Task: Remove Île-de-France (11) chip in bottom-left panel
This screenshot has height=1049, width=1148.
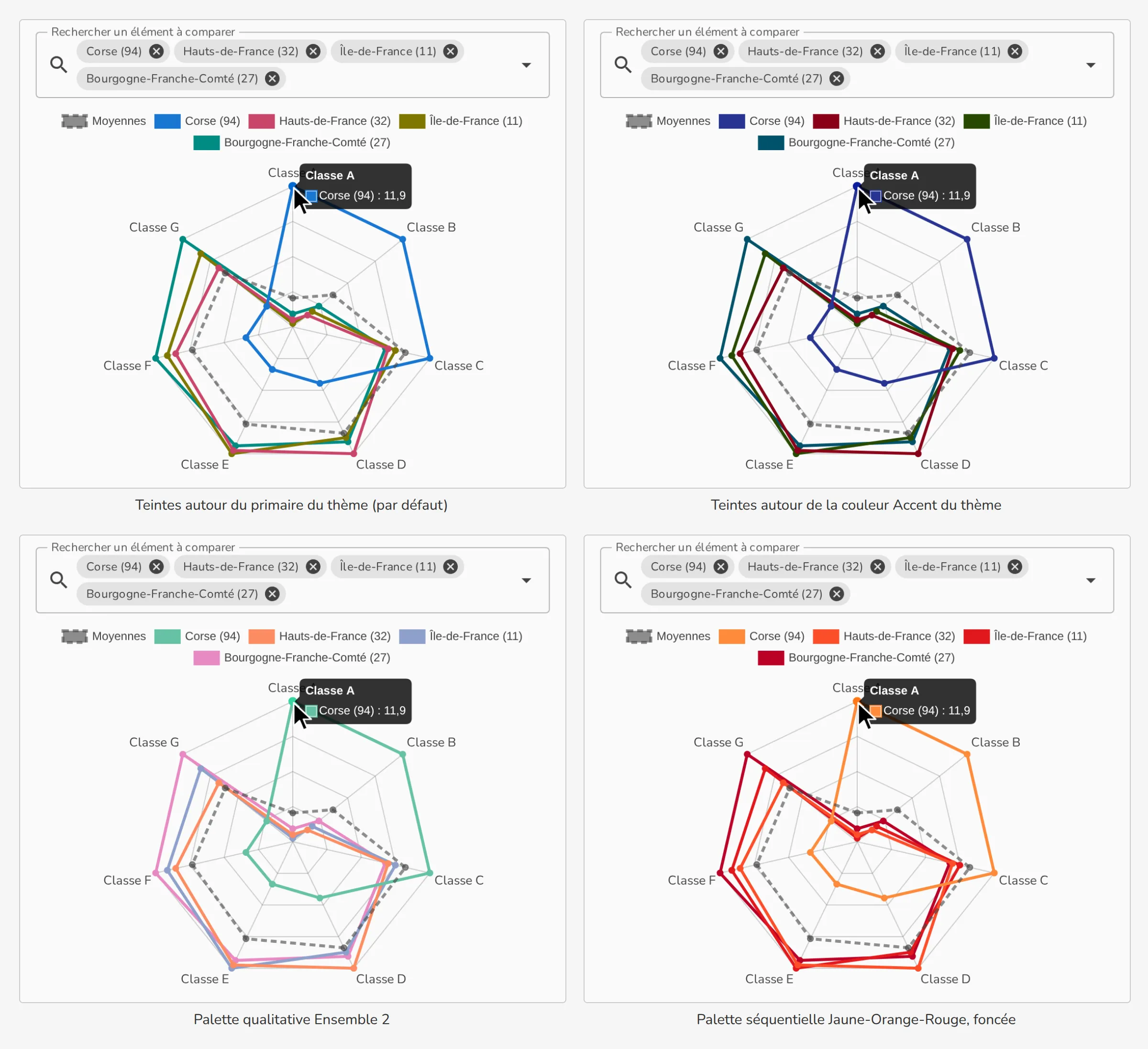Action: point(451,566)
